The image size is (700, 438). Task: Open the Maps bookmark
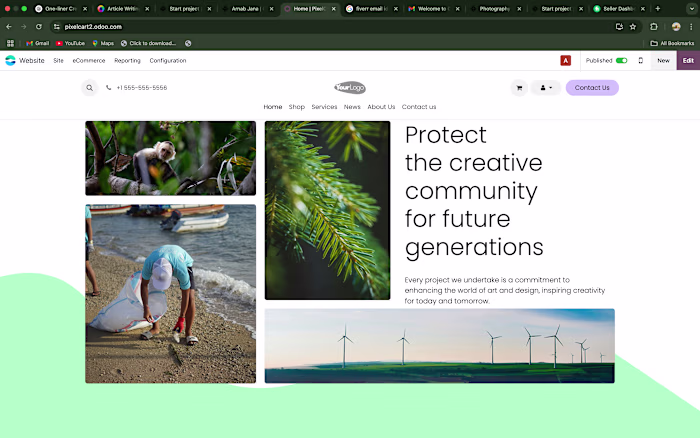(x=103, y=43)
